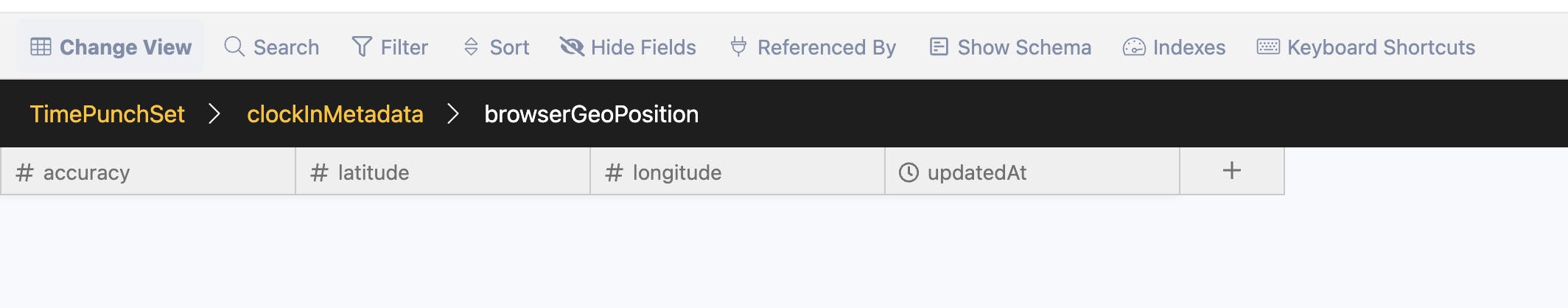Click the clock icon beside updatedAt
Image resolution: width=1568 pixels, height=308 pixels.
pos(909,172)
